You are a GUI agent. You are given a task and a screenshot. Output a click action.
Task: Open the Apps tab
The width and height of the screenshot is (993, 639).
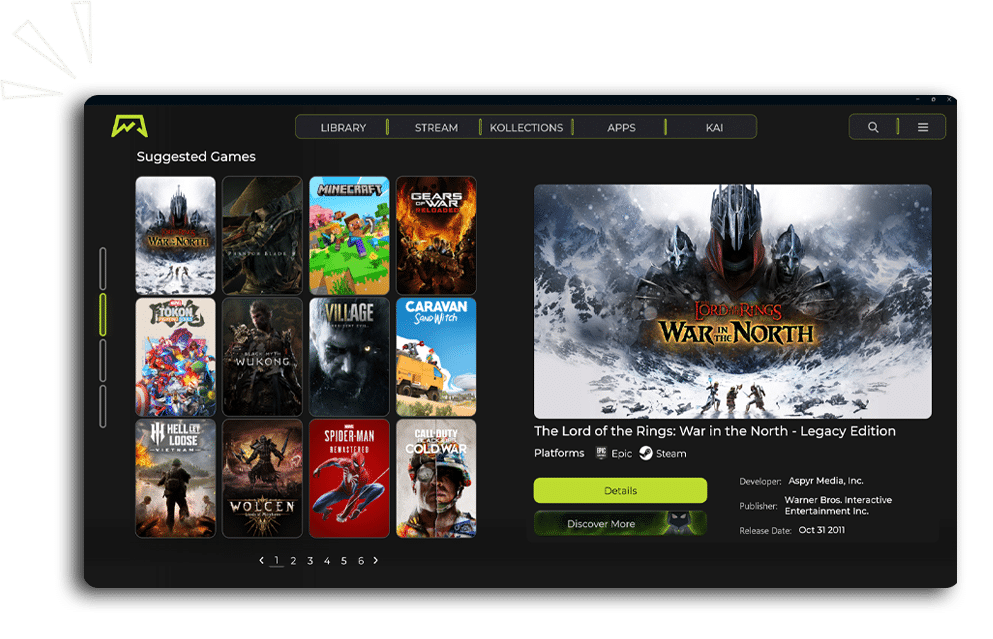point(621,127)
